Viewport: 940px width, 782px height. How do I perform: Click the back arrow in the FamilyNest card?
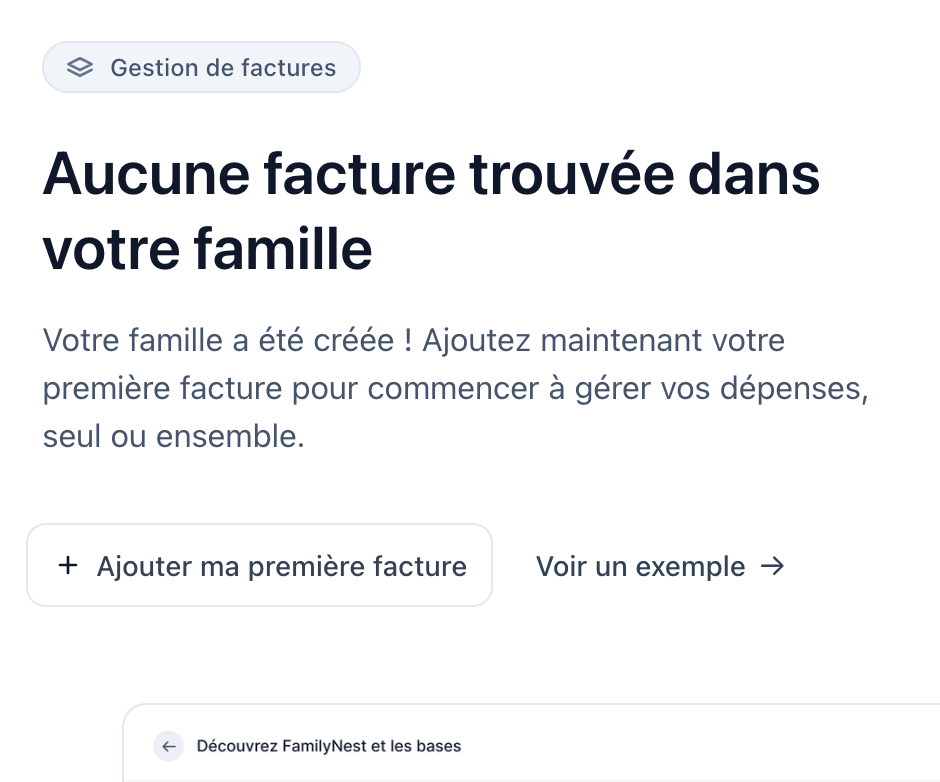point(169,746)
